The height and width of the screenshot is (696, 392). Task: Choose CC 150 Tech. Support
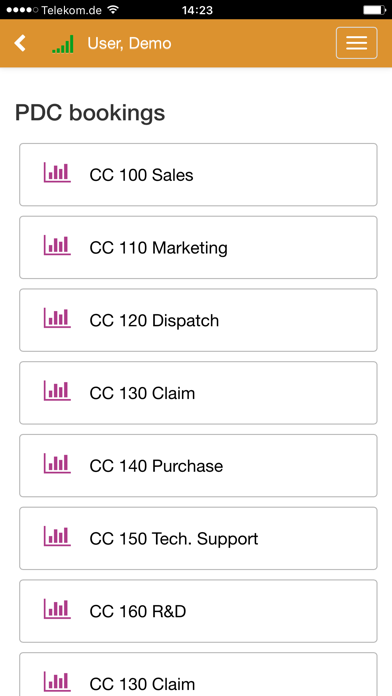(198, 538)
